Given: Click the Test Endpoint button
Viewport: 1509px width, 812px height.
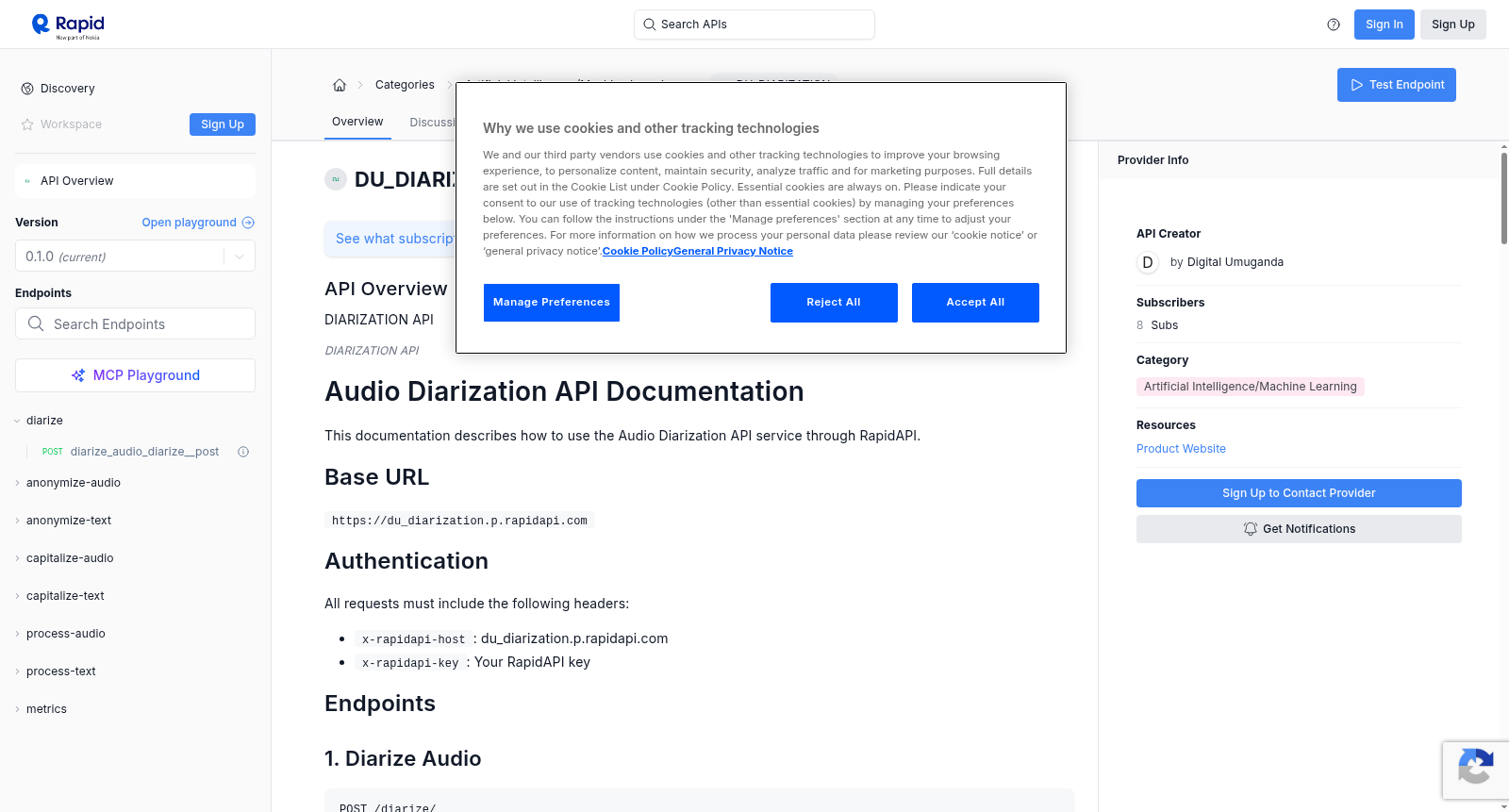Looking at the screenshot, I should pos(1397,85).
